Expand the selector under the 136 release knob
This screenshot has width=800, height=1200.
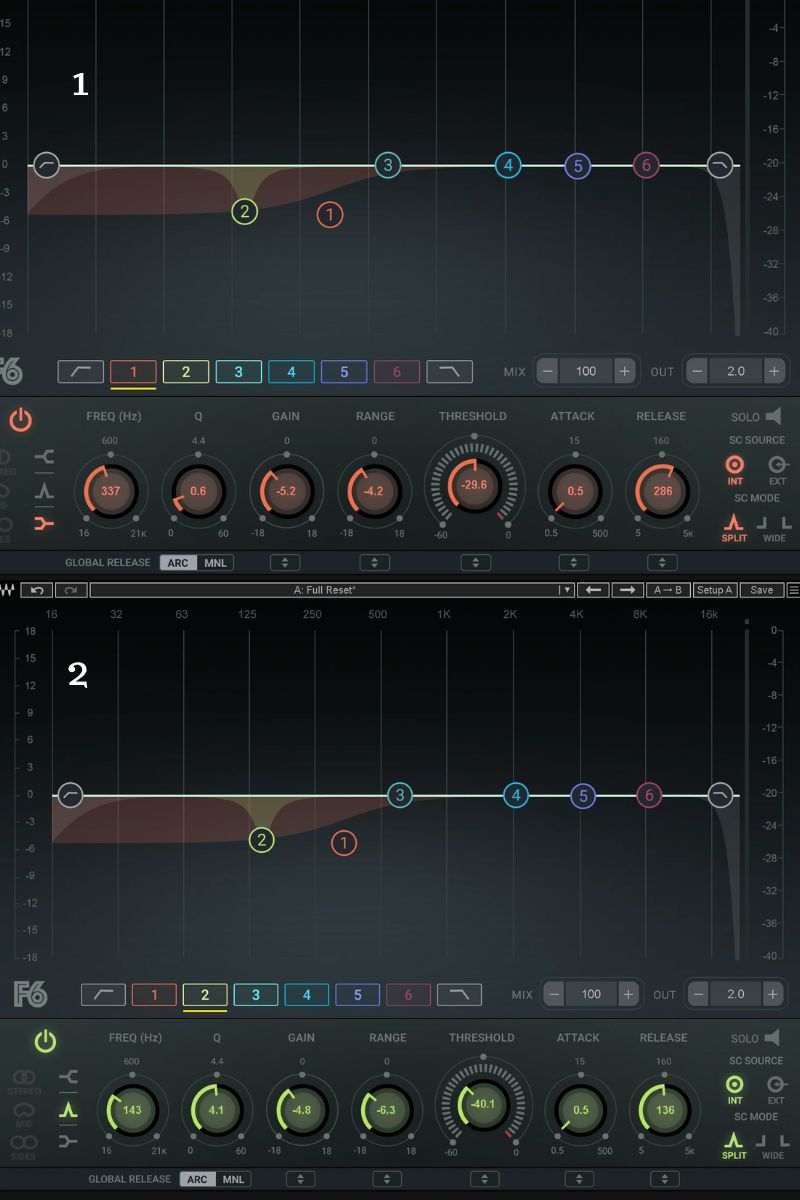coord(665,1179)
